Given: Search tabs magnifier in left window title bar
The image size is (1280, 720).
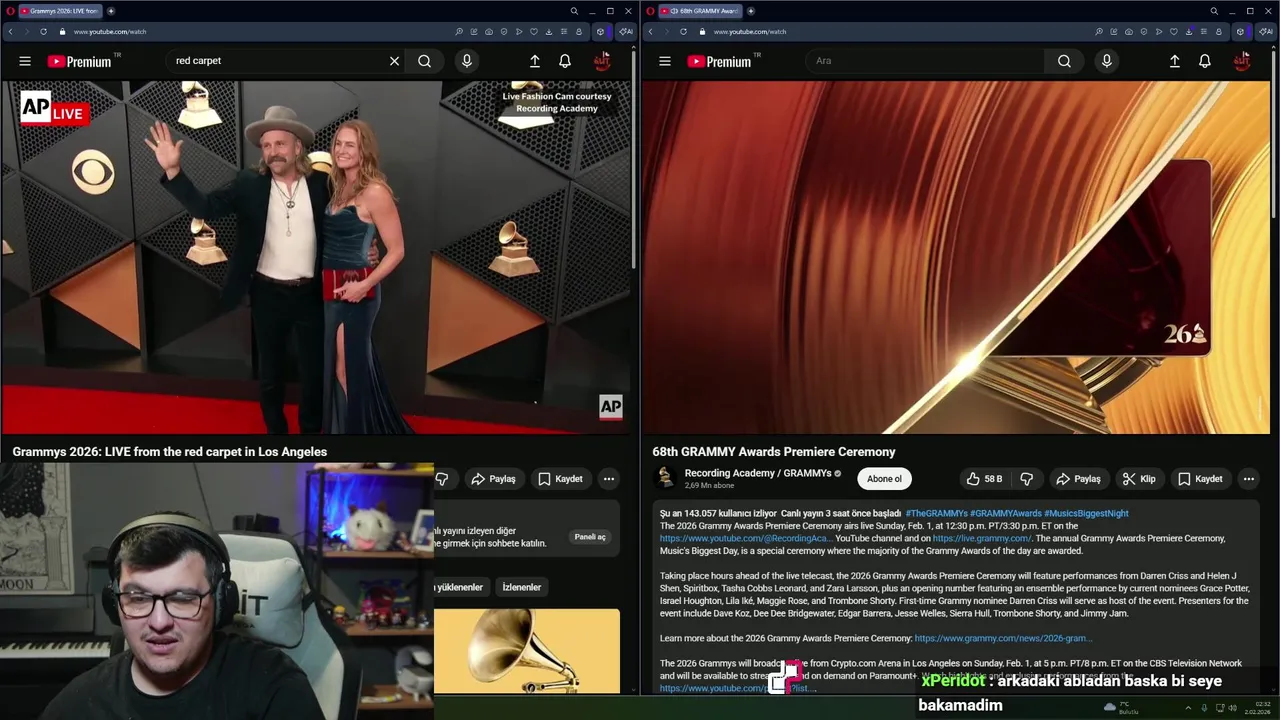Looking at the screenshot, I should tap(574, 11).
